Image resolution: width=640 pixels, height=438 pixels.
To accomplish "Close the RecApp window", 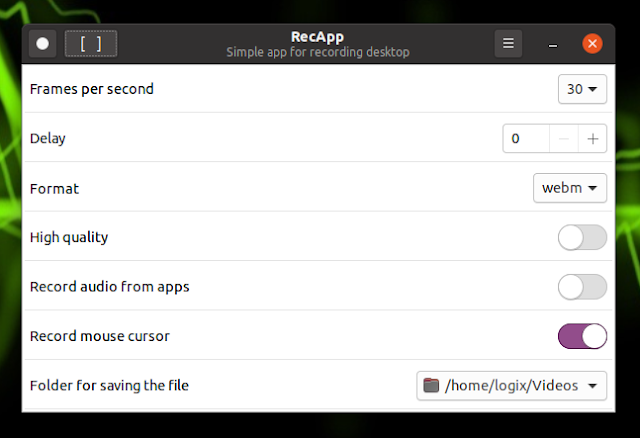I will click(x=592, y=44).
